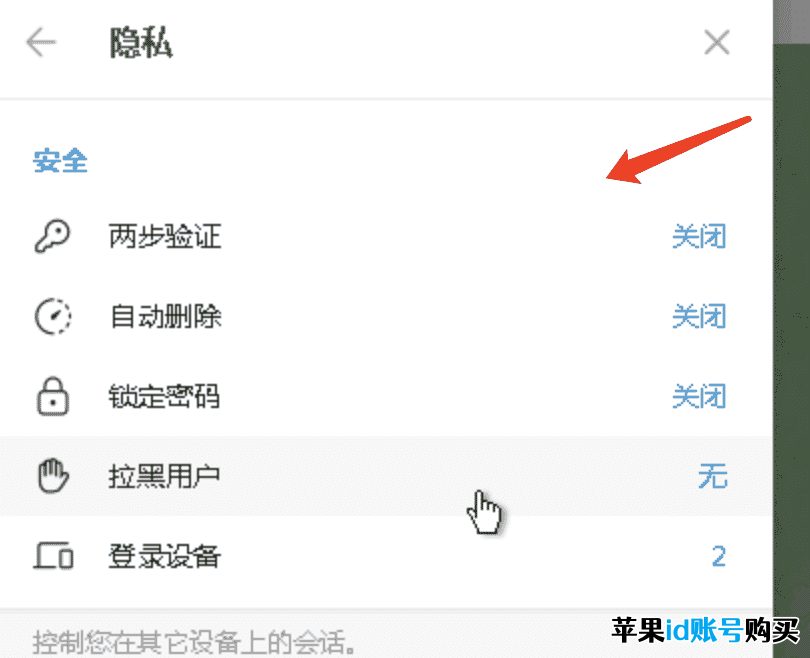Click the devices icon for 登录设备
This screenshot has width=810, height=658.
click(53, 556)
